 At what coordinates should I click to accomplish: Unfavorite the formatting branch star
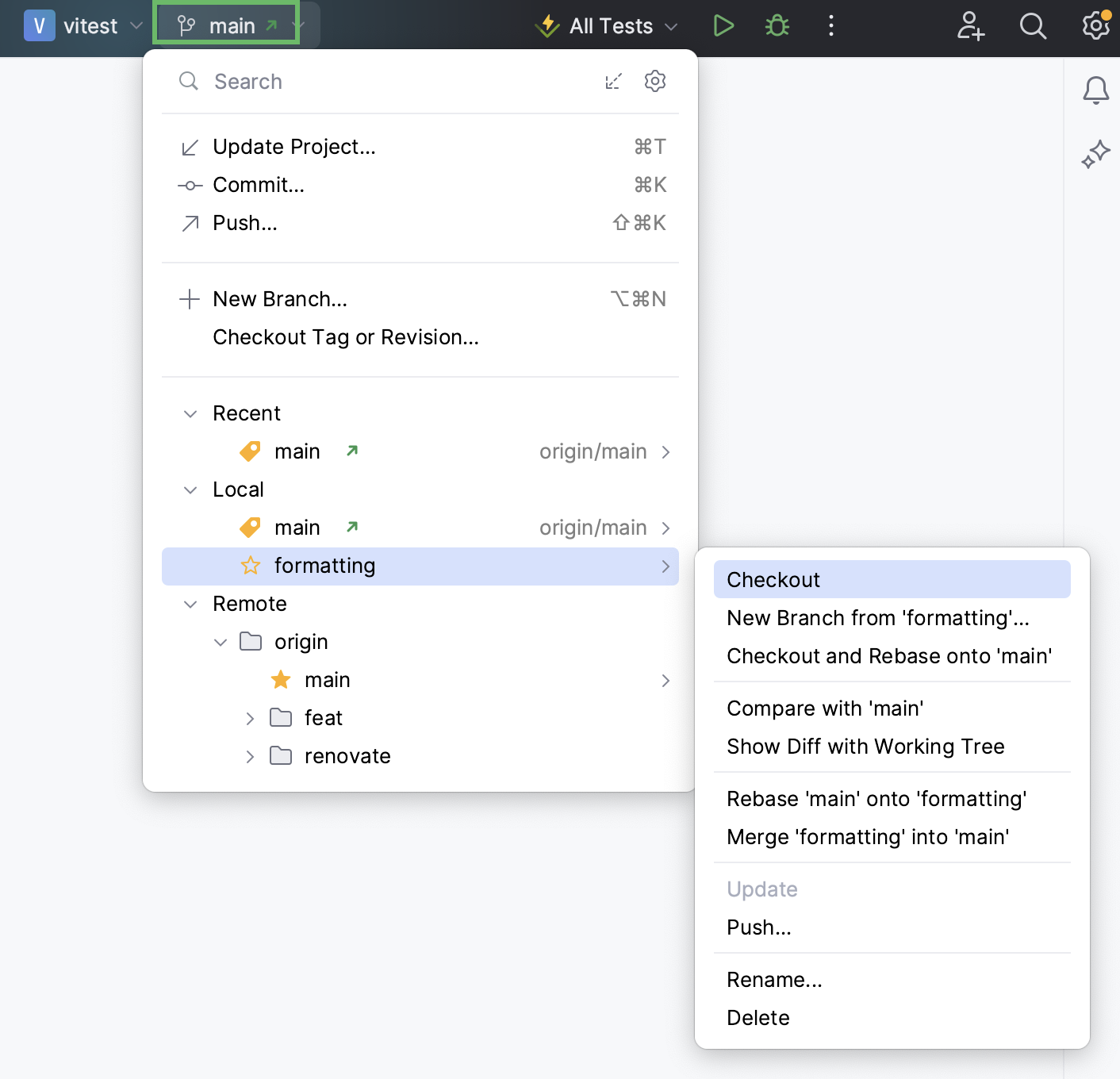point(250,566)
